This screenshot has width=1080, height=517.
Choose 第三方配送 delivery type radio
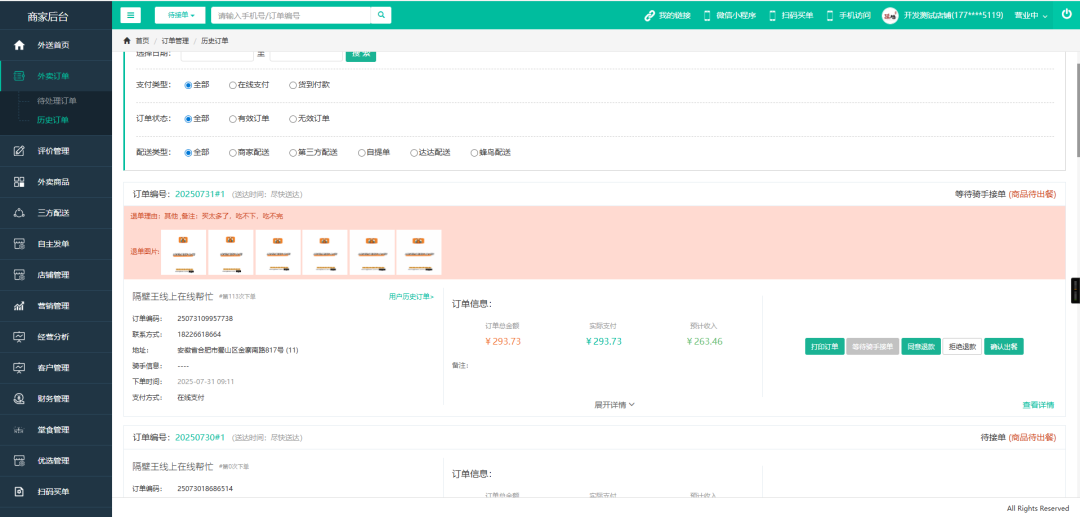pos(292,152)
